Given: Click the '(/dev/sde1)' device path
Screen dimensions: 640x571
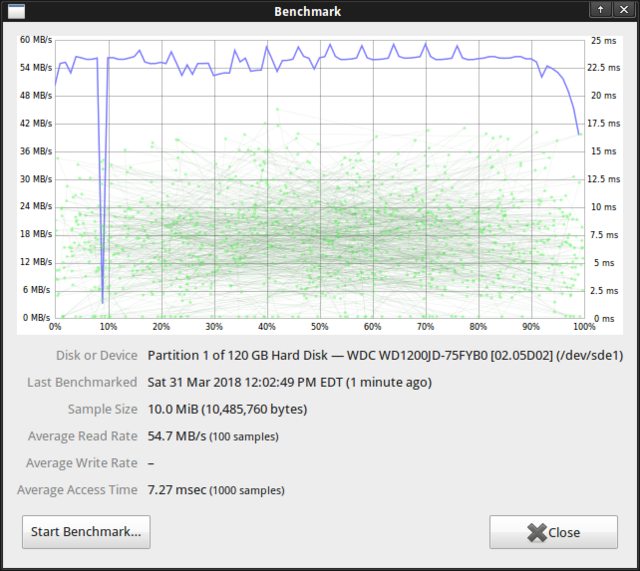Looking at the screenshot, I should [x=590, y=355].
